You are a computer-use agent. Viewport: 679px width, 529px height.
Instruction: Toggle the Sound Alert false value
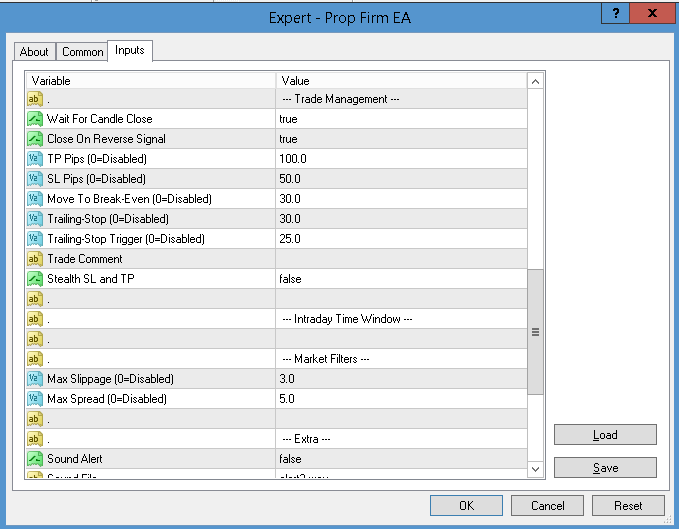tap(400, 459)
